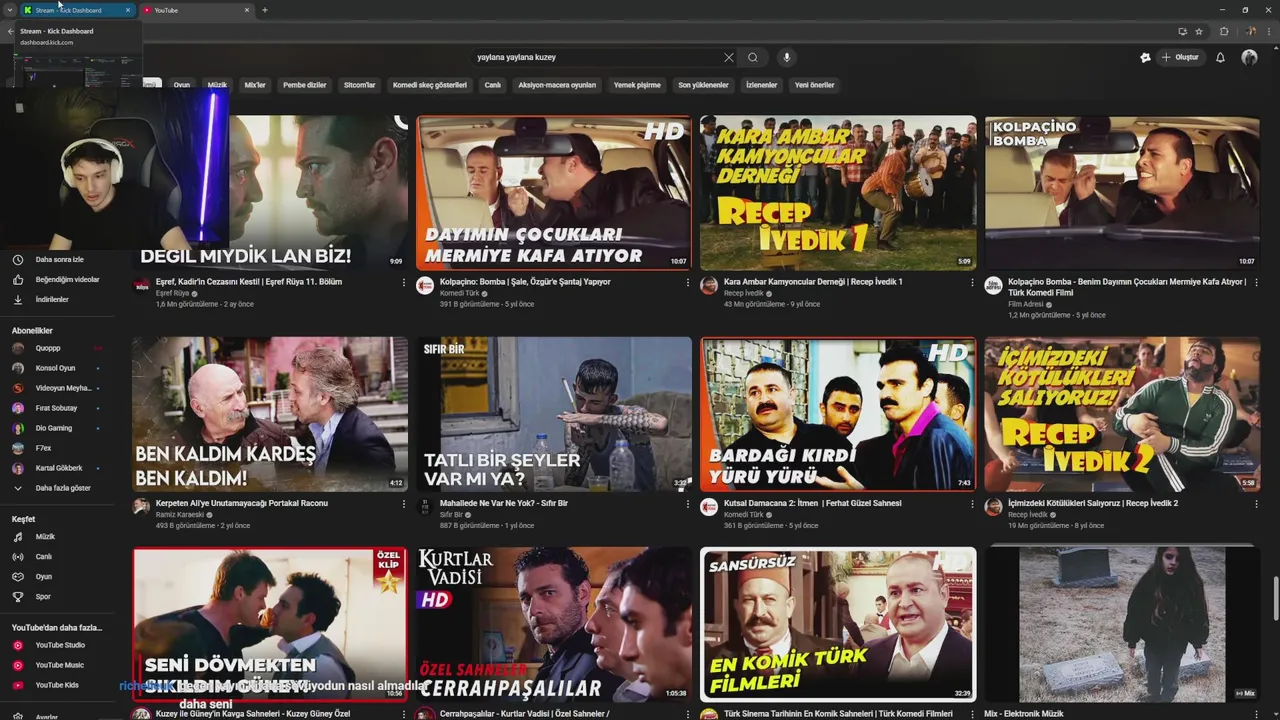Select the Yemek pişirme filter chip

637,85
